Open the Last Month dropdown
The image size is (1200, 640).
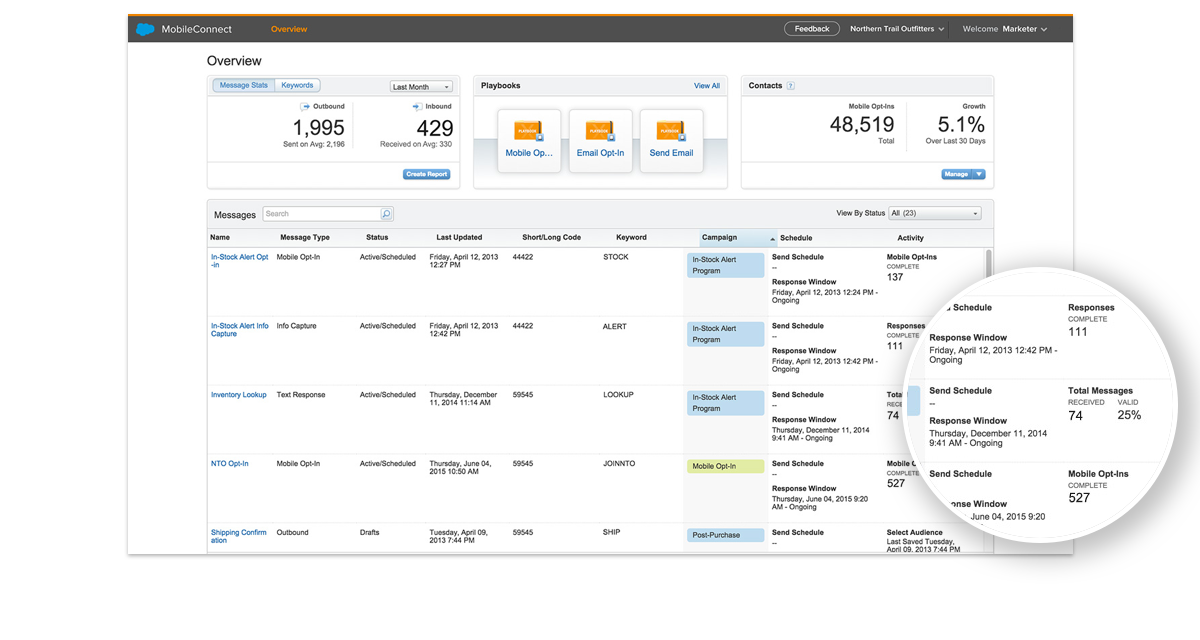(x=421, y=87)
